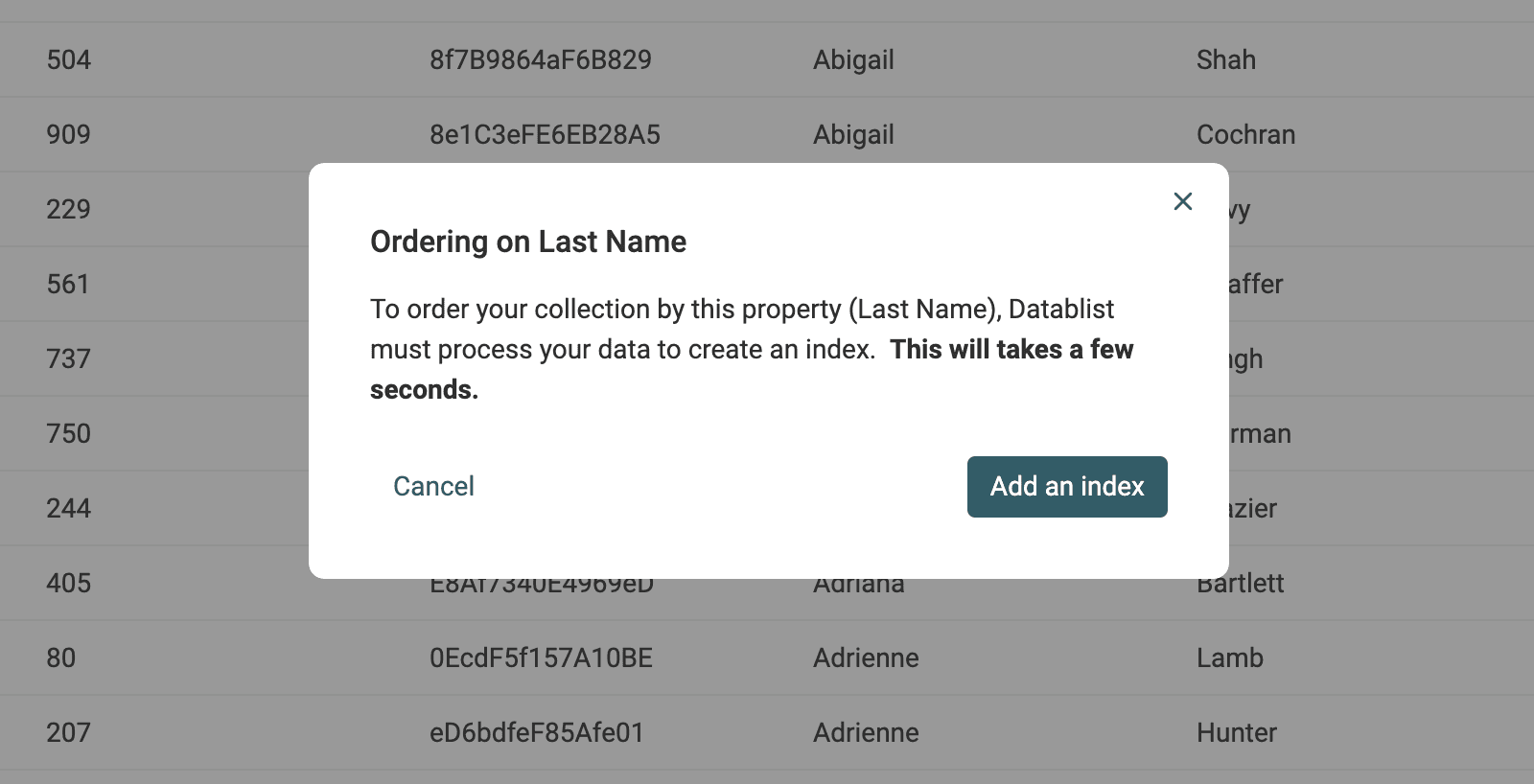Click the 0EcdF5f157A10BE cell
Screen dimensions: 1534x784
[541, 658]
